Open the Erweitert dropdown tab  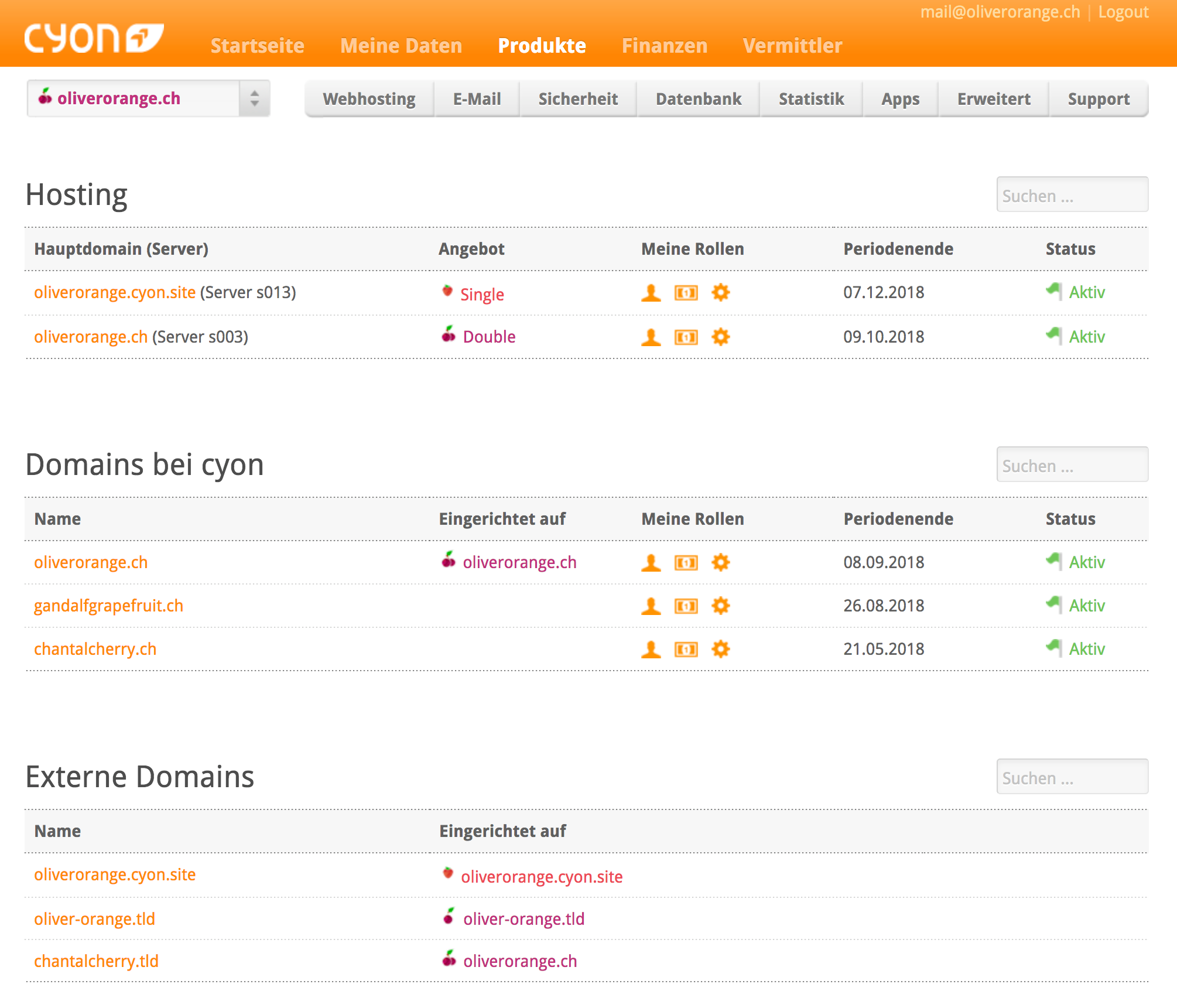pos(993,99)
